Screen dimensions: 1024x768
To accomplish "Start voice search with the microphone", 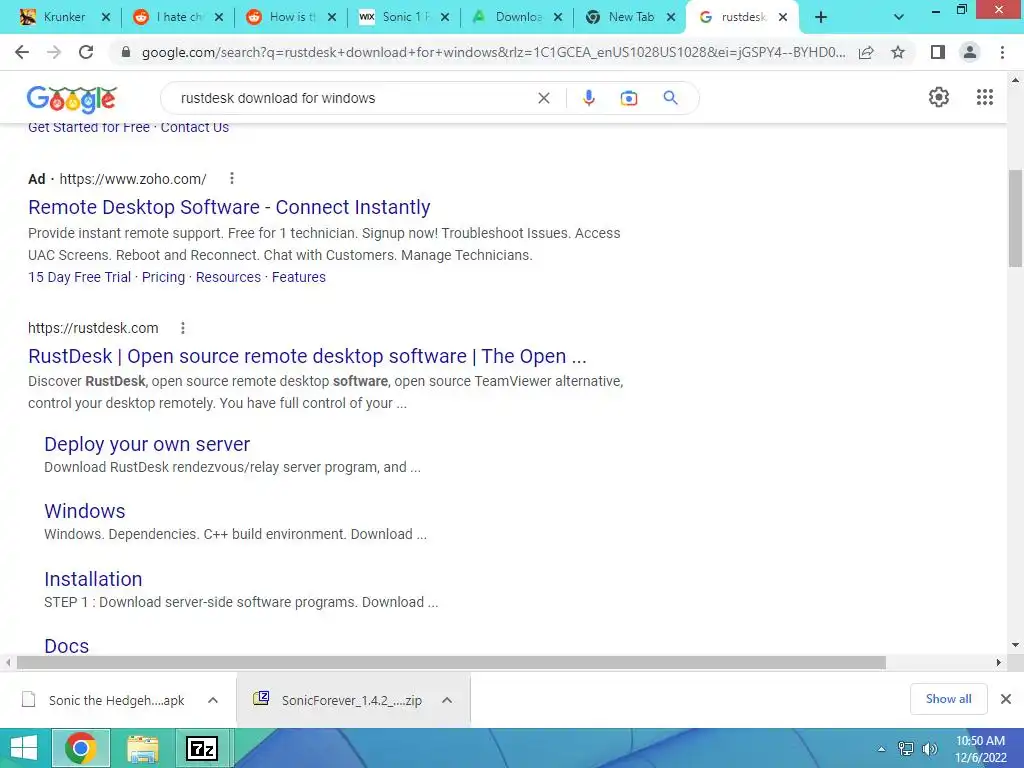I will coord(588,98).
